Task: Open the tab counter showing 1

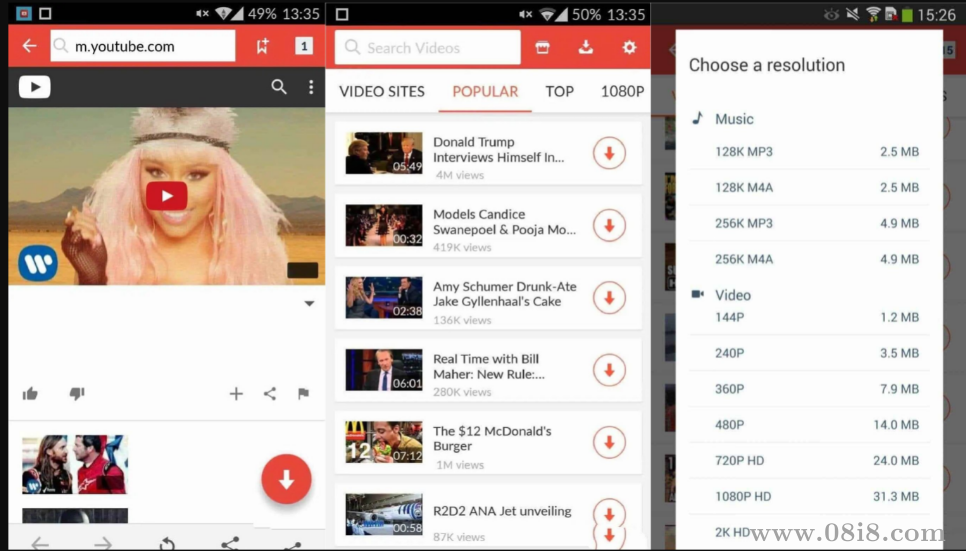Action: click(304, 46)
